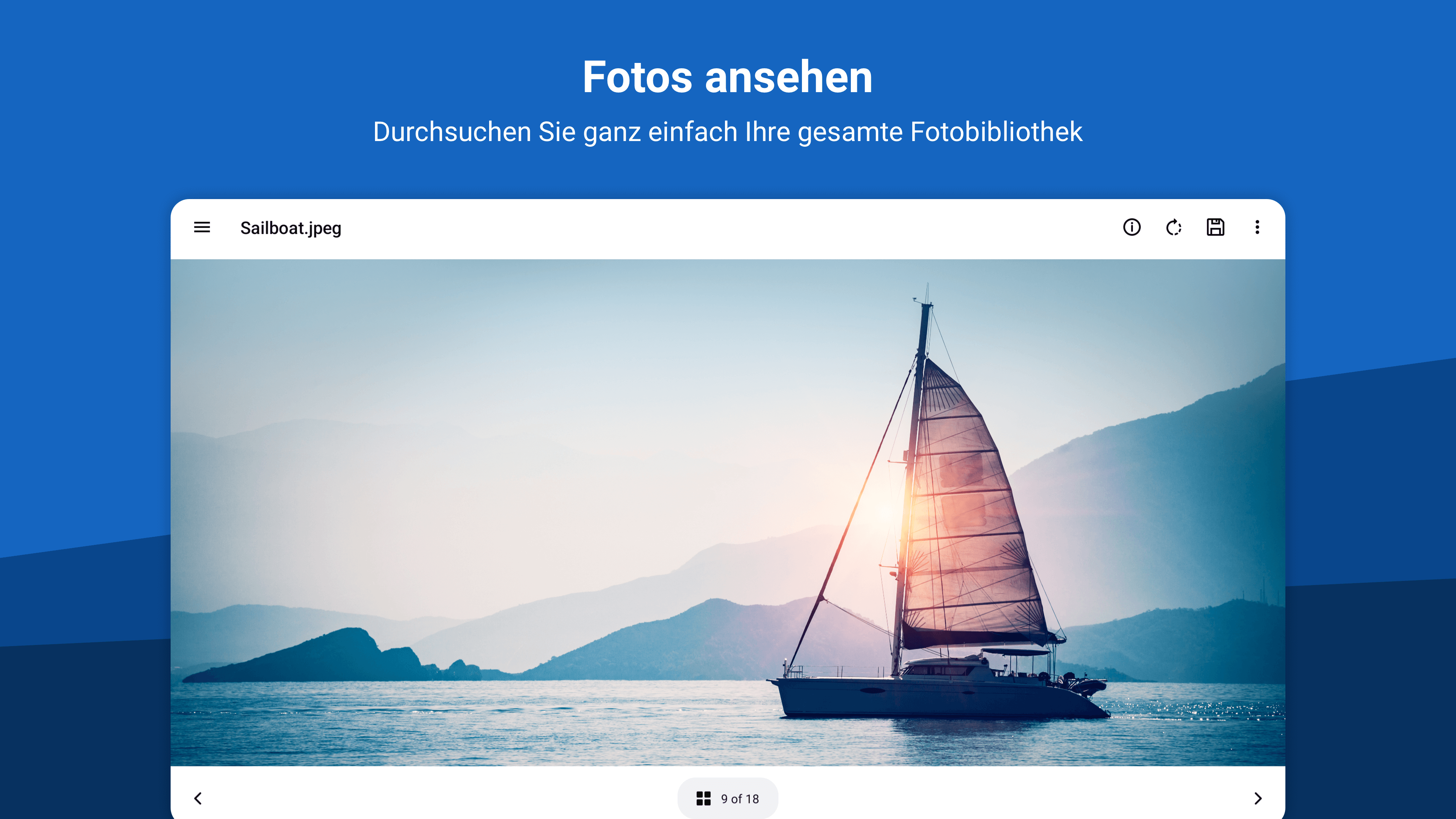Image resolution: width=1456 pixels, height=819 pixels.
Task: Advance to the next photo with right chevron
Action: click(1258, 798)
